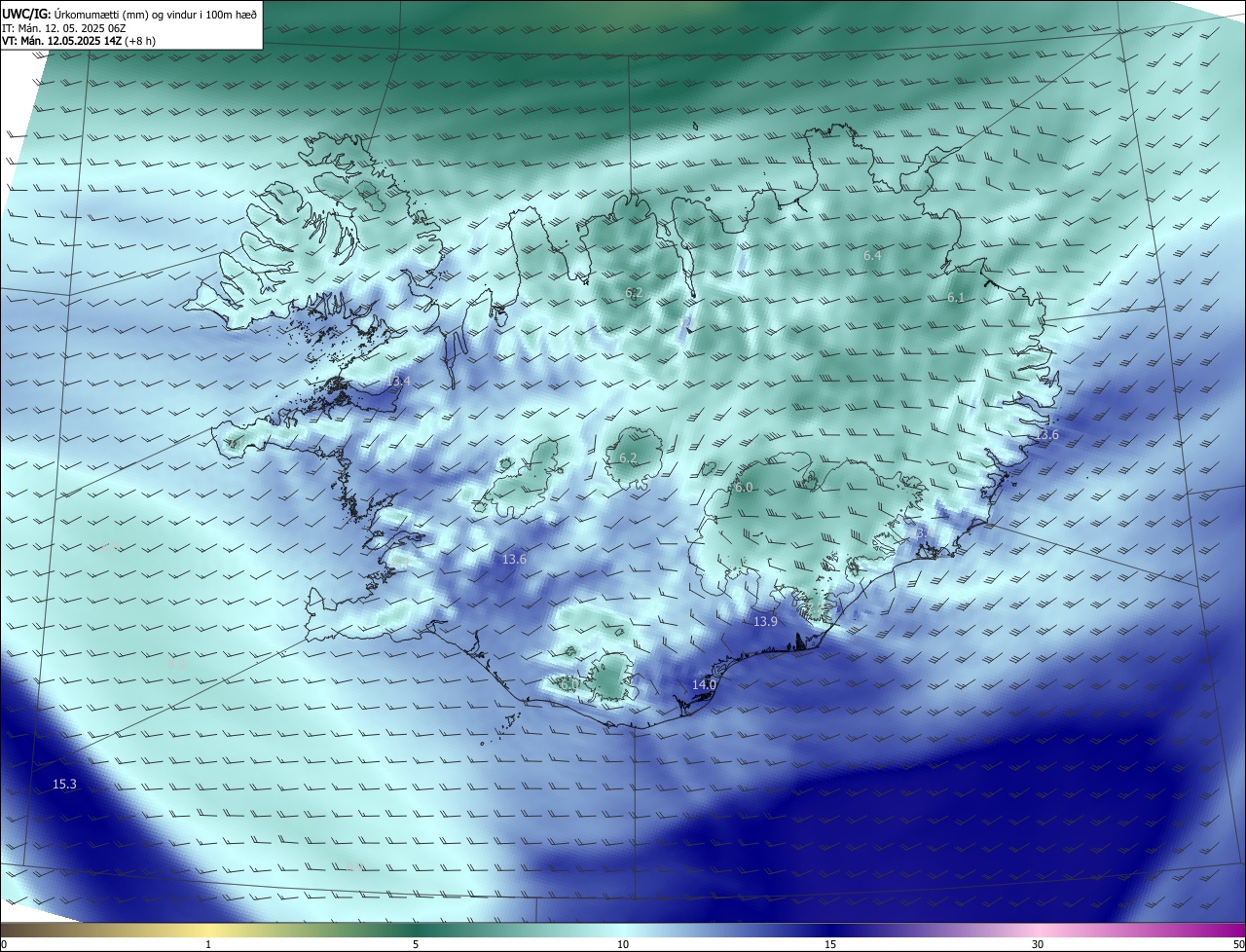This screenshot has width=1246, height=952.
Task: Click the '10' tick label on the color scale
Action: coord(623,944)
